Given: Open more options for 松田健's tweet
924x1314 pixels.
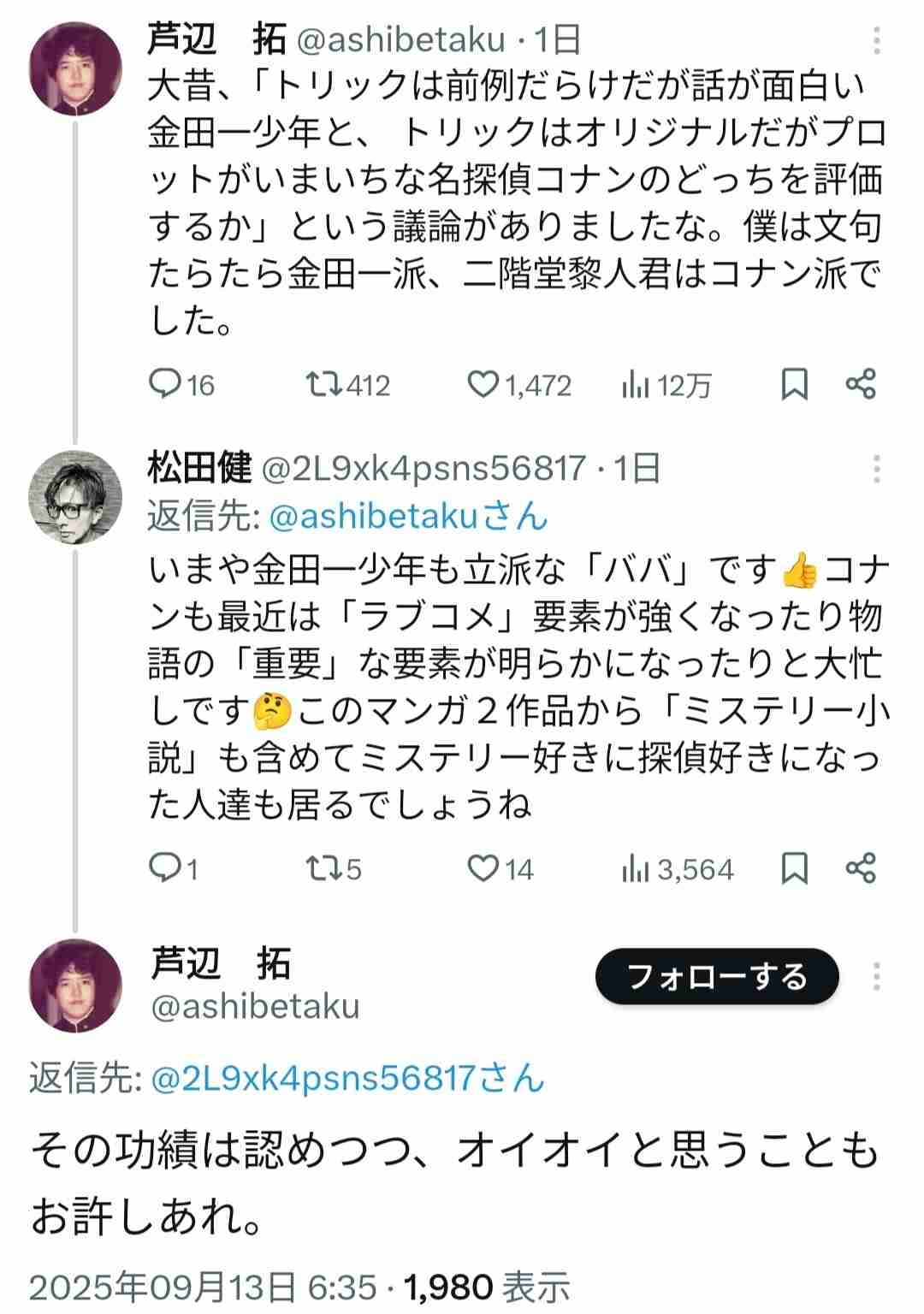Looking at the screenshot, I should coord(877,469).
